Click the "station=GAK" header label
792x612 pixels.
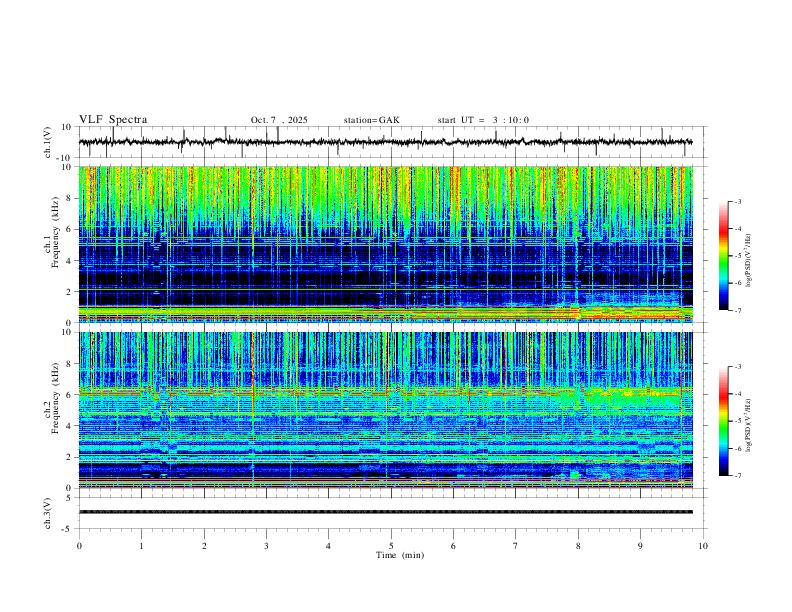point(371,120)
